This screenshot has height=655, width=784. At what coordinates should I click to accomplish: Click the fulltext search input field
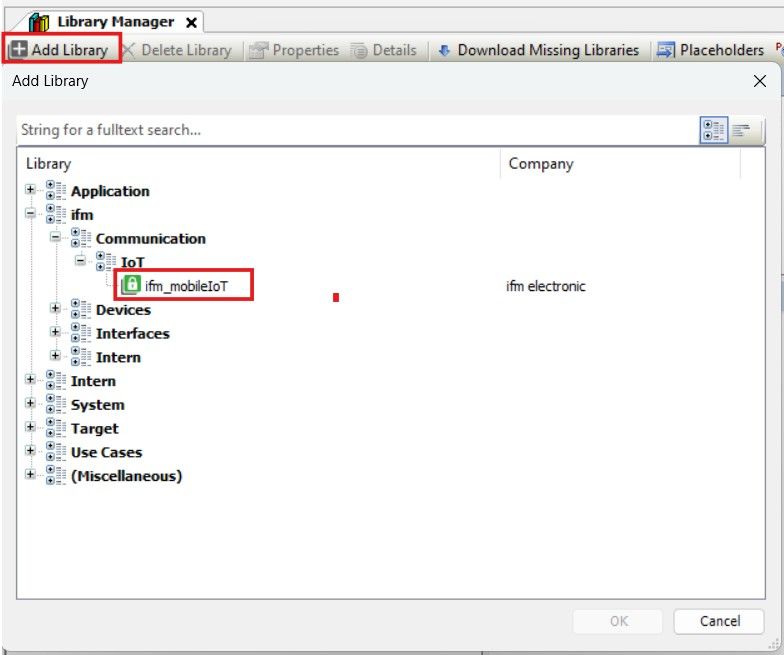(355, 130)
